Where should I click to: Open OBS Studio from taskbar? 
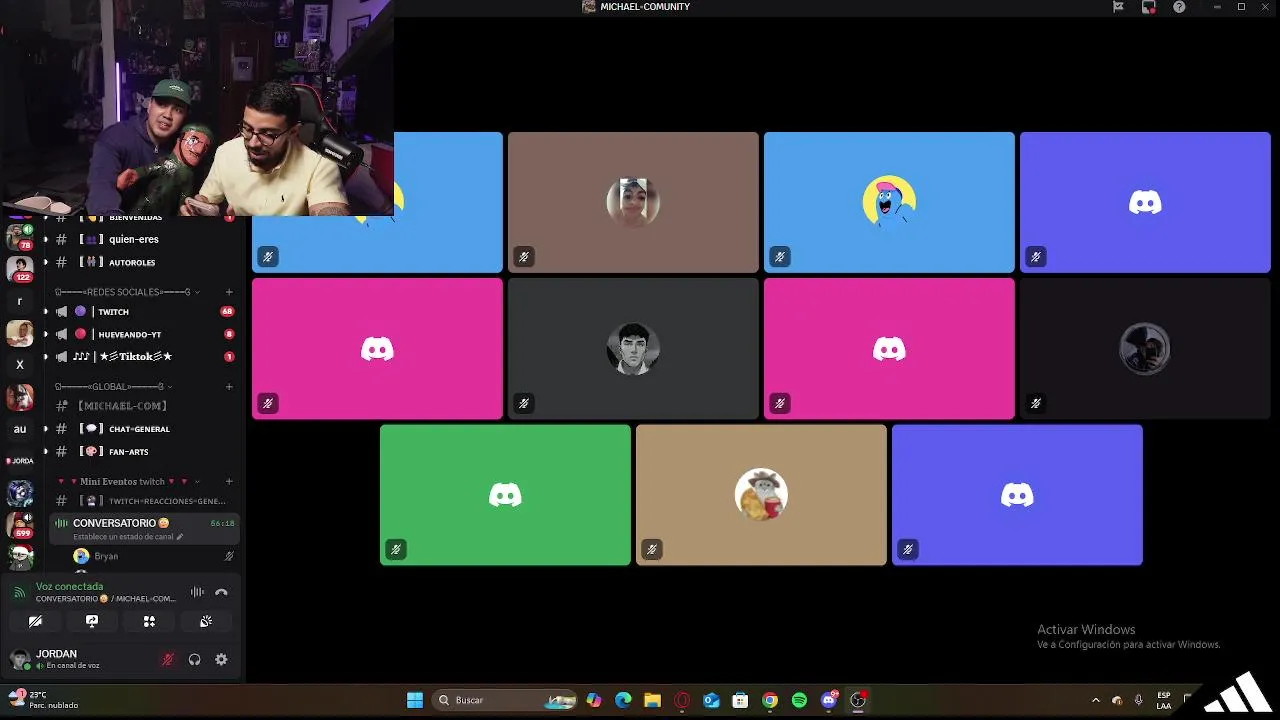pyautogui.click(x=857, y=700)
